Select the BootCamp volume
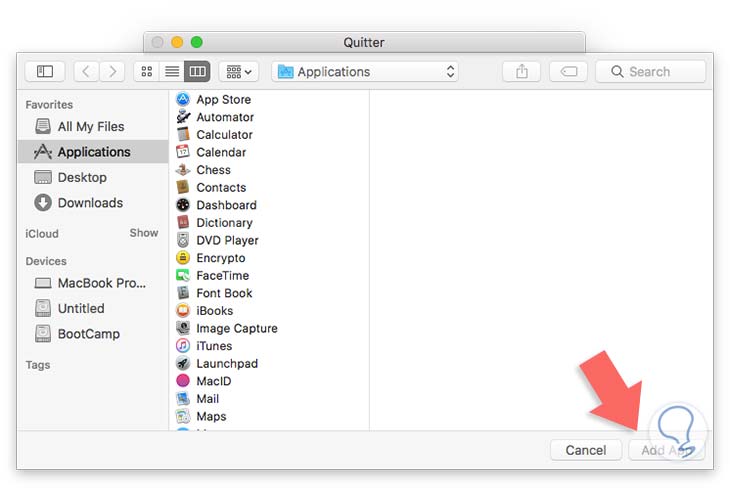Viewport: 730px width, 490px height. coord(93,334)
